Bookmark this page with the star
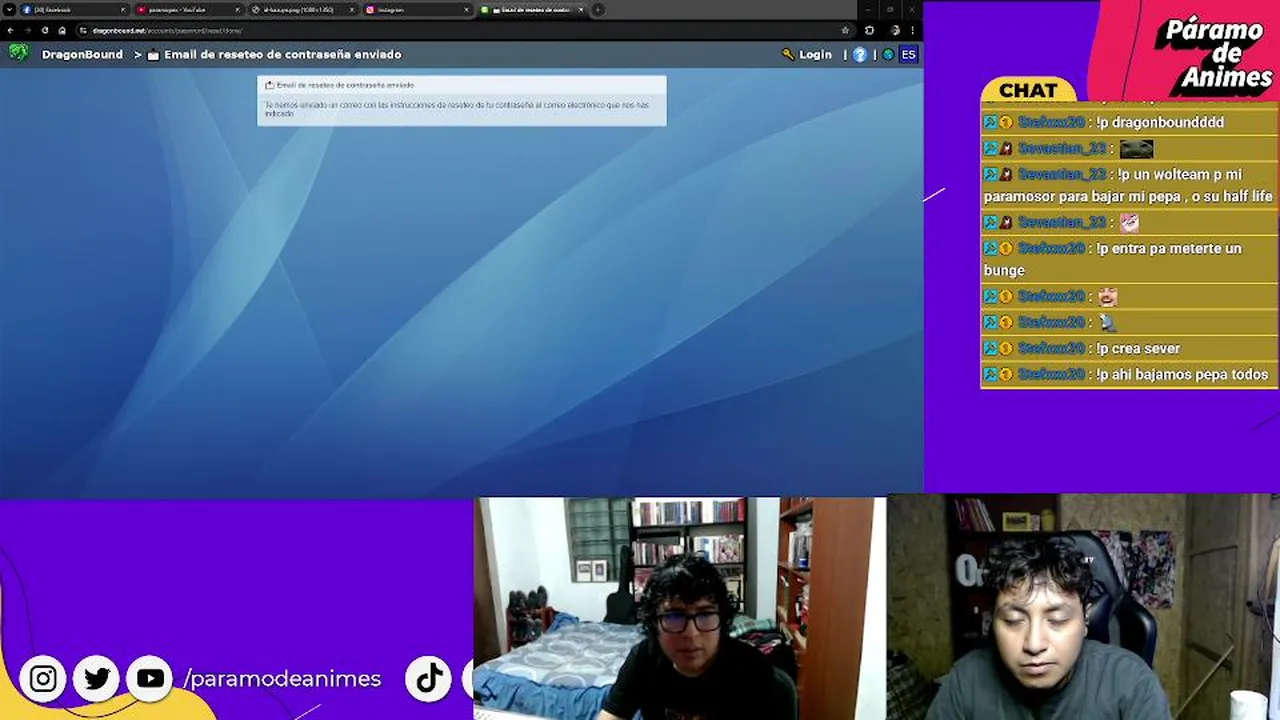1280x720 pixels. tap(845, 30)
